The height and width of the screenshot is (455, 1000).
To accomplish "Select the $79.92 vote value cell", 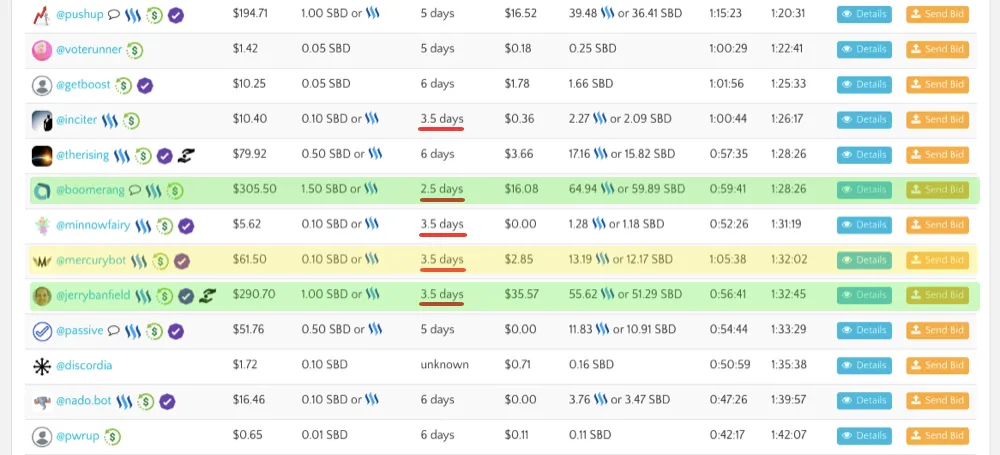I will point(250,154).
